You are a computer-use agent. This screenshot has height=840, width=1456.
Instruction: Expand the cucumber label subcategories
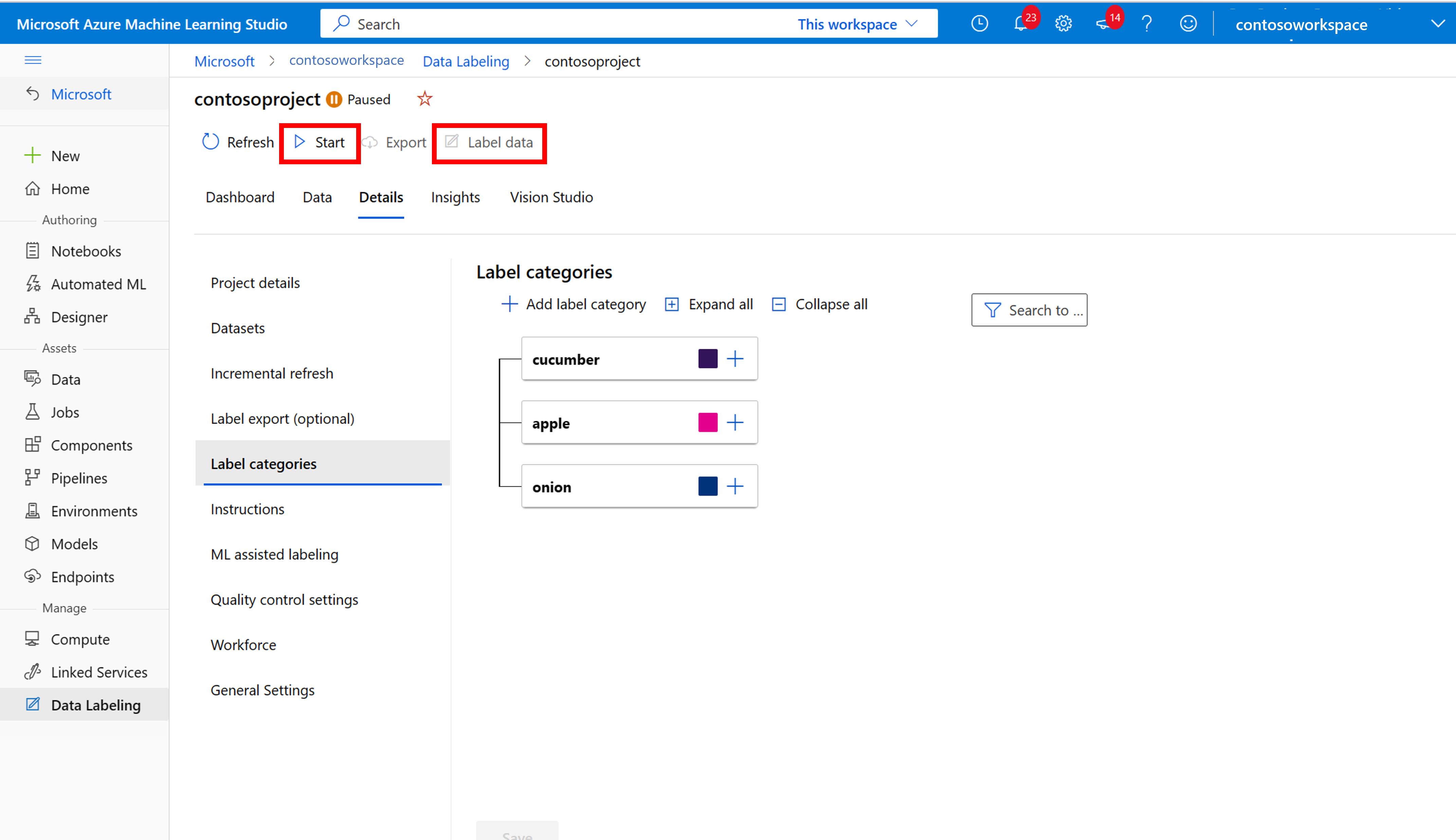point(735,358)
